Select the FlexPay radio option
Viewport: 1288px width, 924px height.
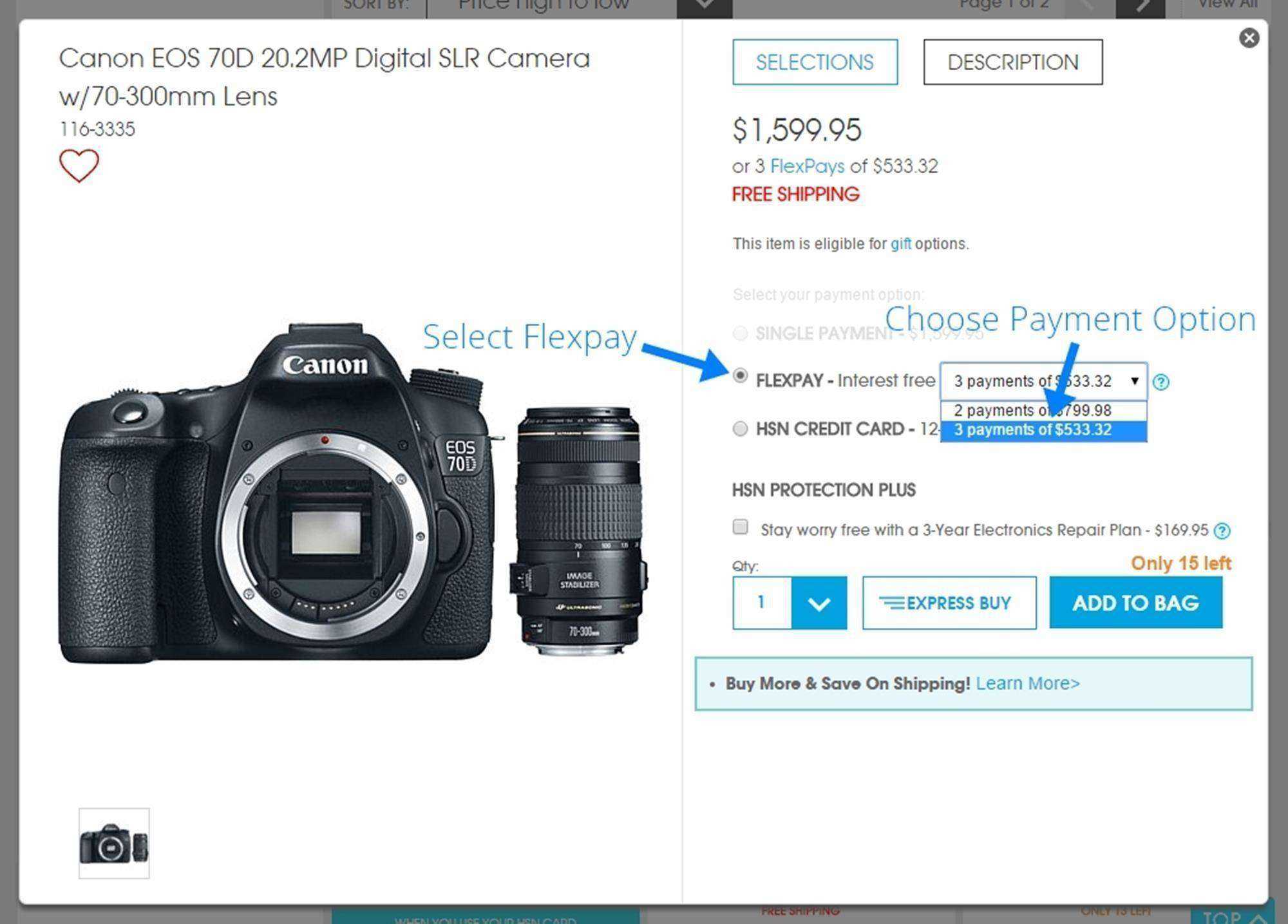(x=741, y=375)
